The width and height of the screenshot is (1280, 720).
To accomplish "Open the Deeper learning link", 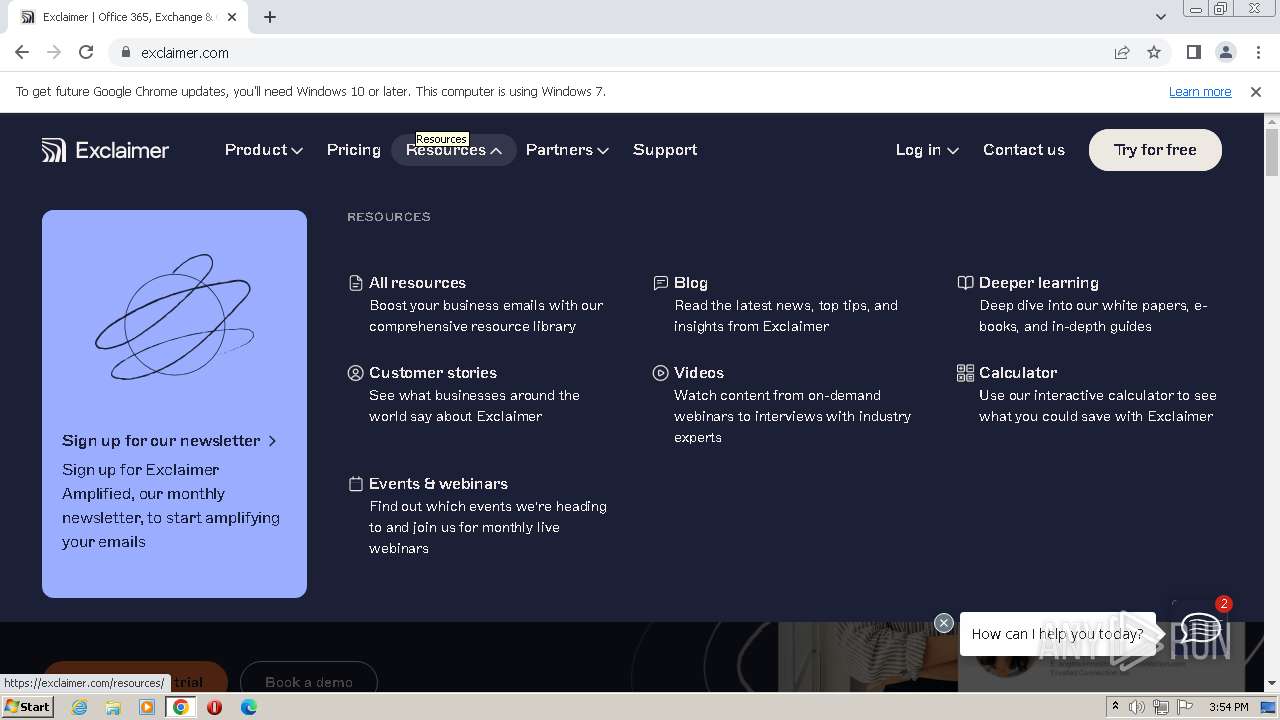I will 1039,283.
